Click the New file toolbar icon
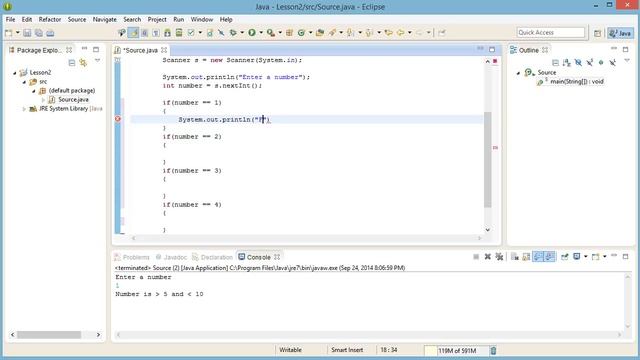This screenshot has height=360, width=640. click(9, 33)
